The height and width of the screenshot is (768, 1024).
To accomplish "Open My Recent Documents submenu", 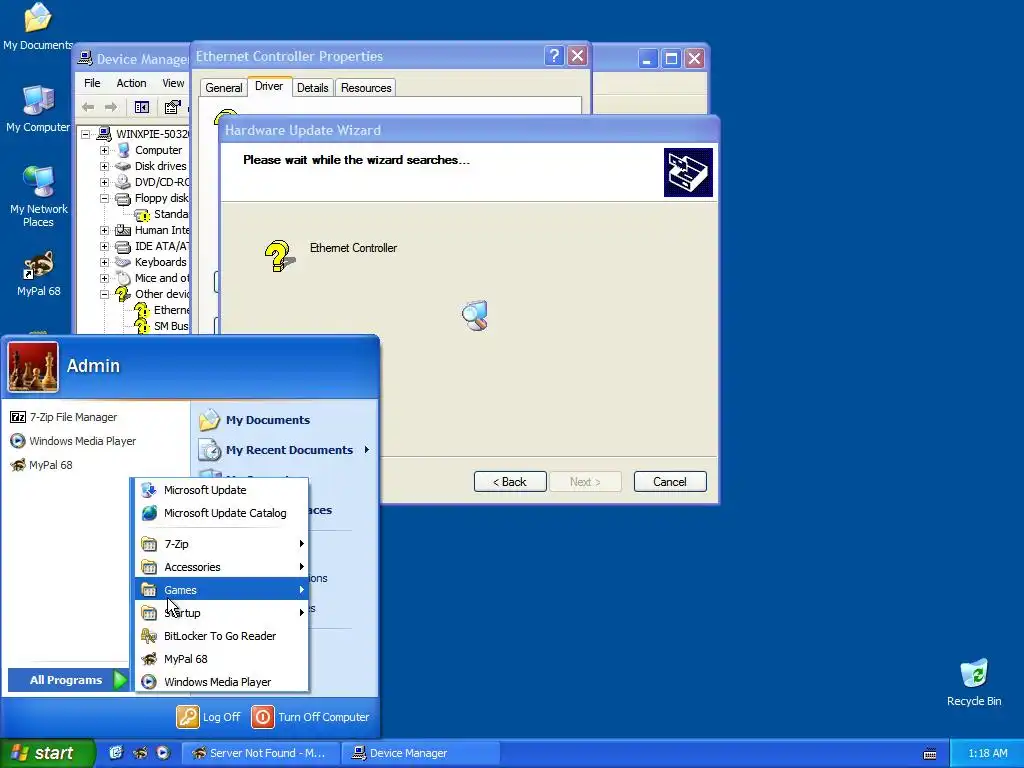I will tap(285, 450).
